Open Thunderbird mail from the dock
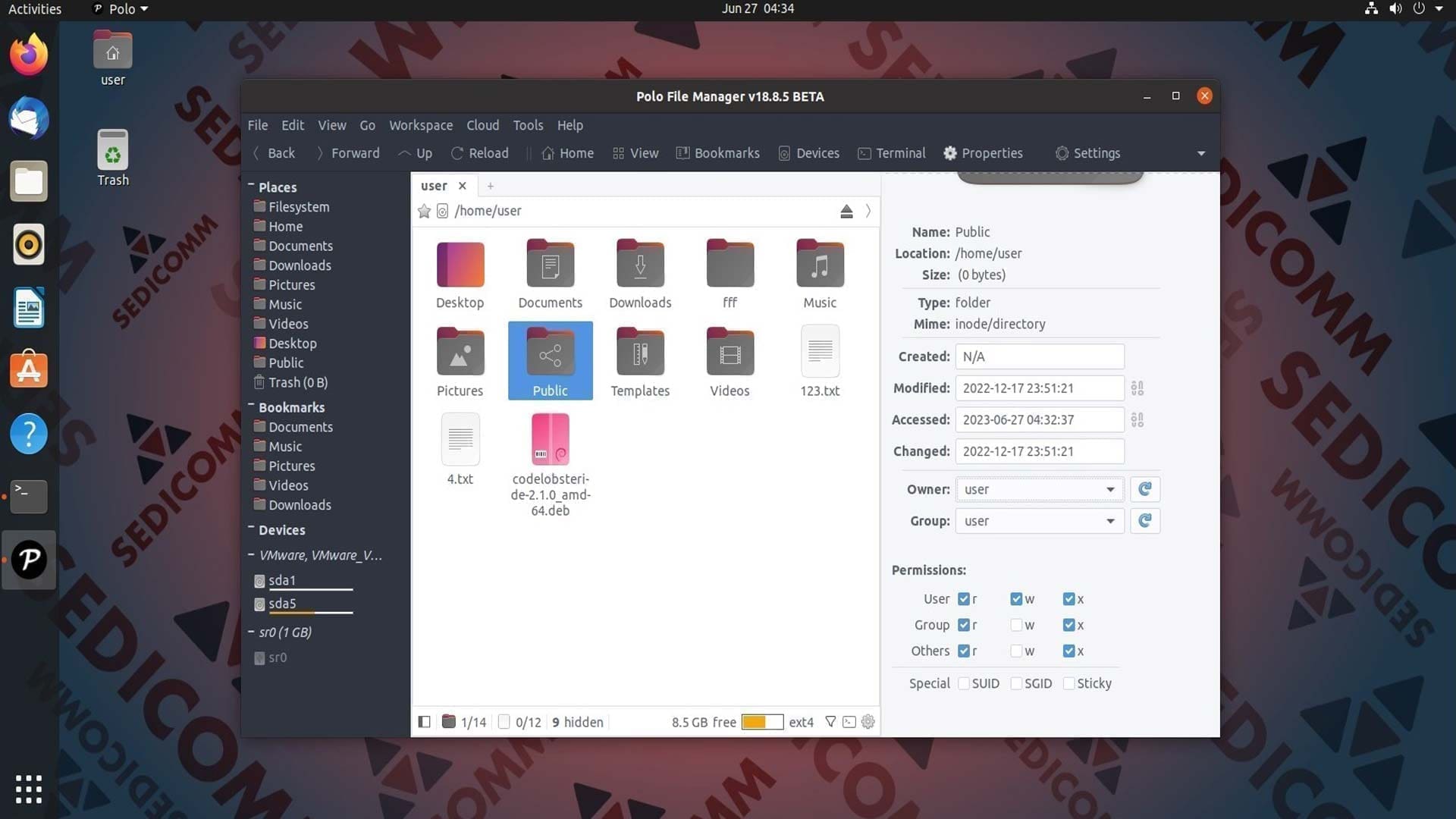The image size is (1456, 819). coord(29,118)
